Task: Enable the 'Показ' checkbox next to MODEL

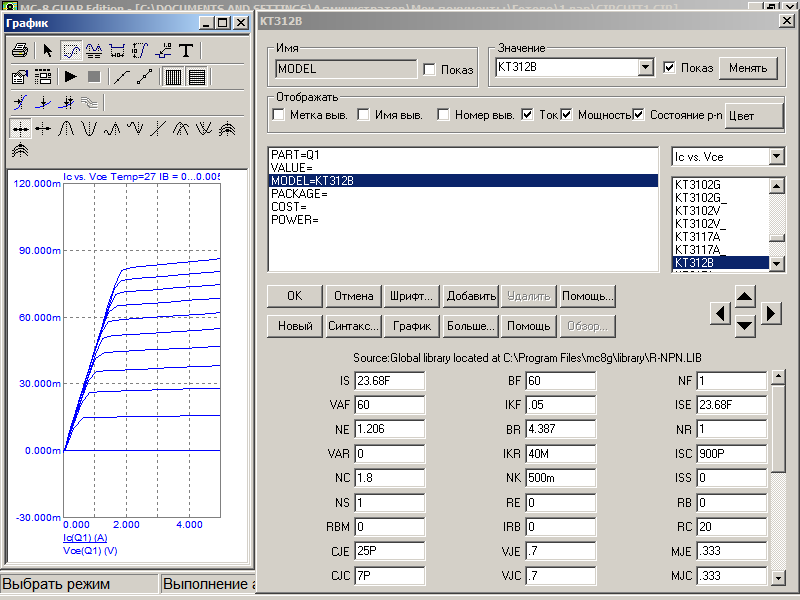Action: [430, 69]
